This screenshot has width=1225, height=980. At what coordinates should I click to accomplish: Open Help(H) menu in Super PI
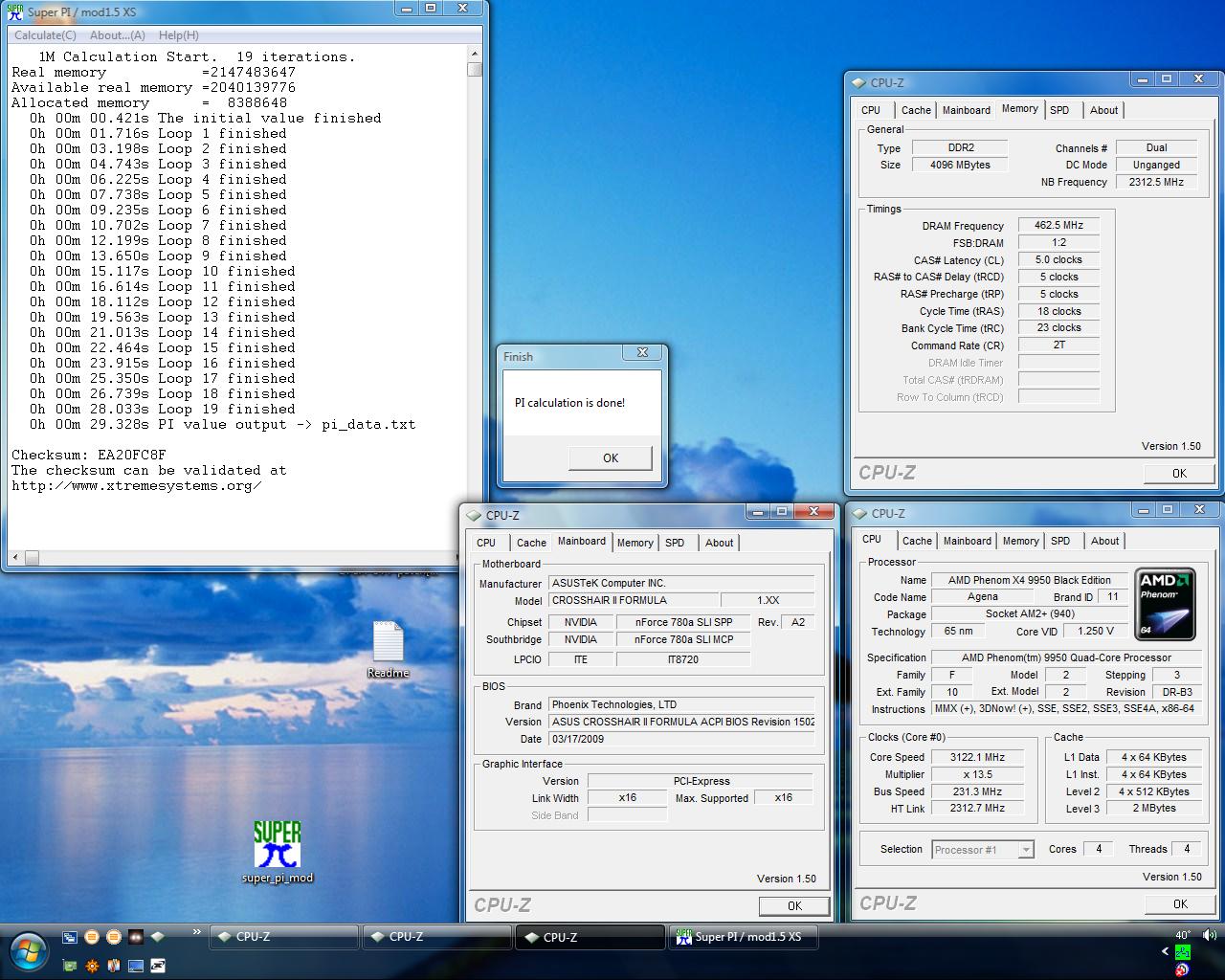179,35
